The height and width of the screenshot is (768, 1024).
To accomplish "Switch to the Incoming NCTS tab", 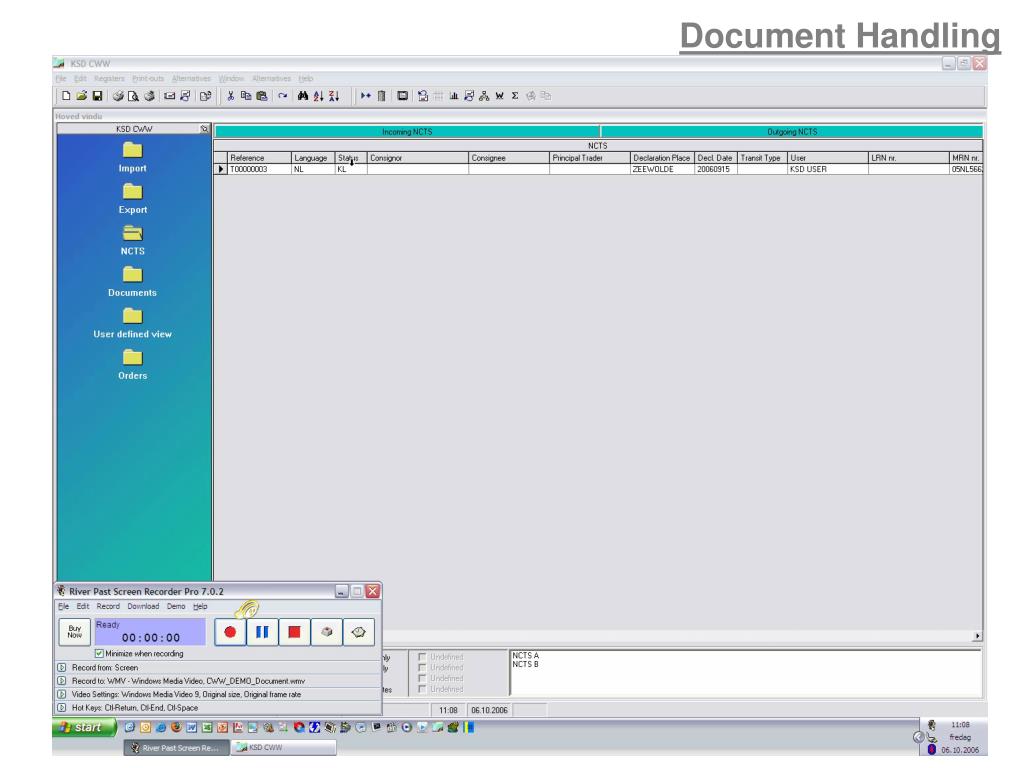I will [x=407, y=132].
